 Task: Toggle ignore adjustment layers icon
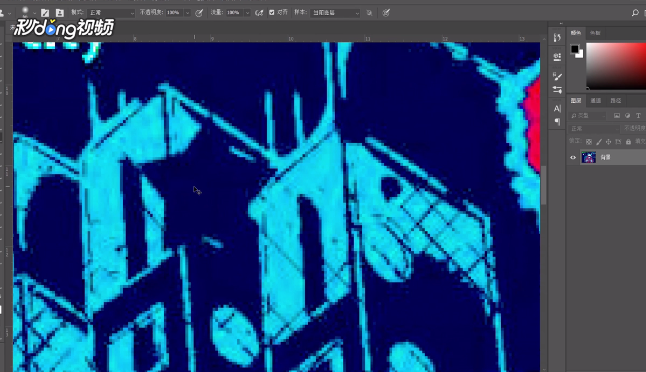(x=370, y=13)
